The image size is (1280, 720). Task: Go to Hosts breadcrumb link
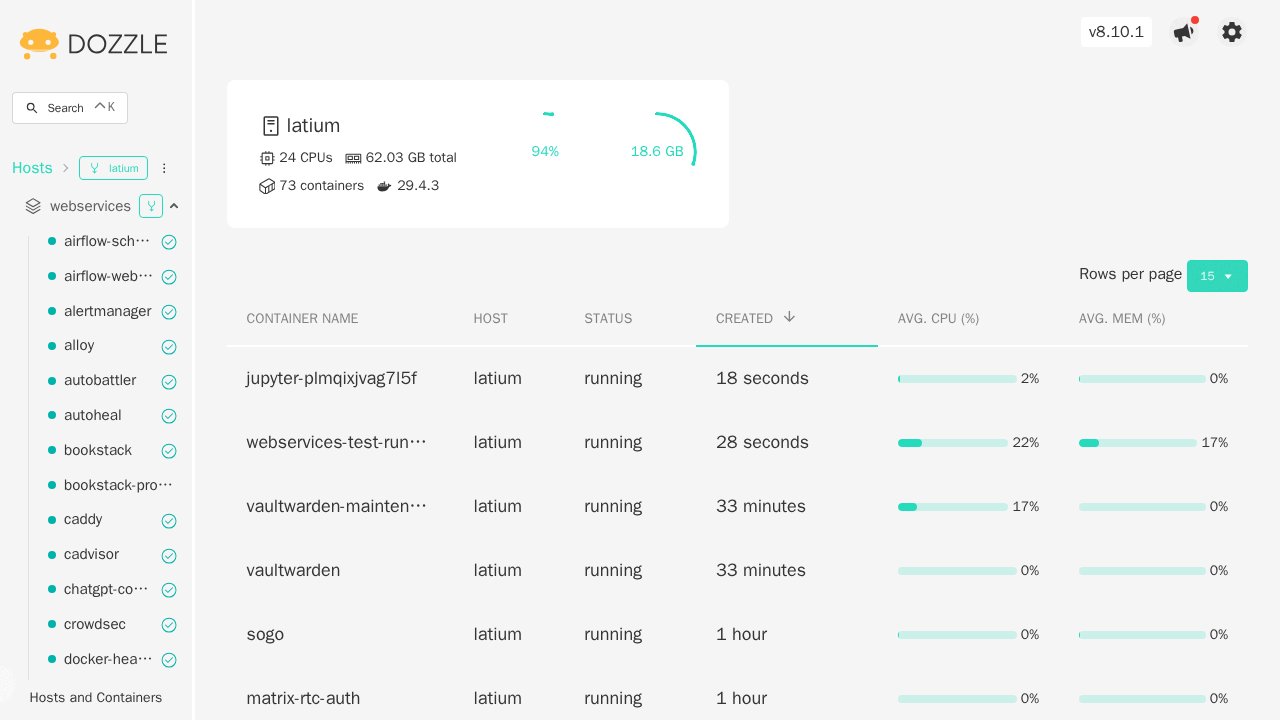tap(32, 168)
